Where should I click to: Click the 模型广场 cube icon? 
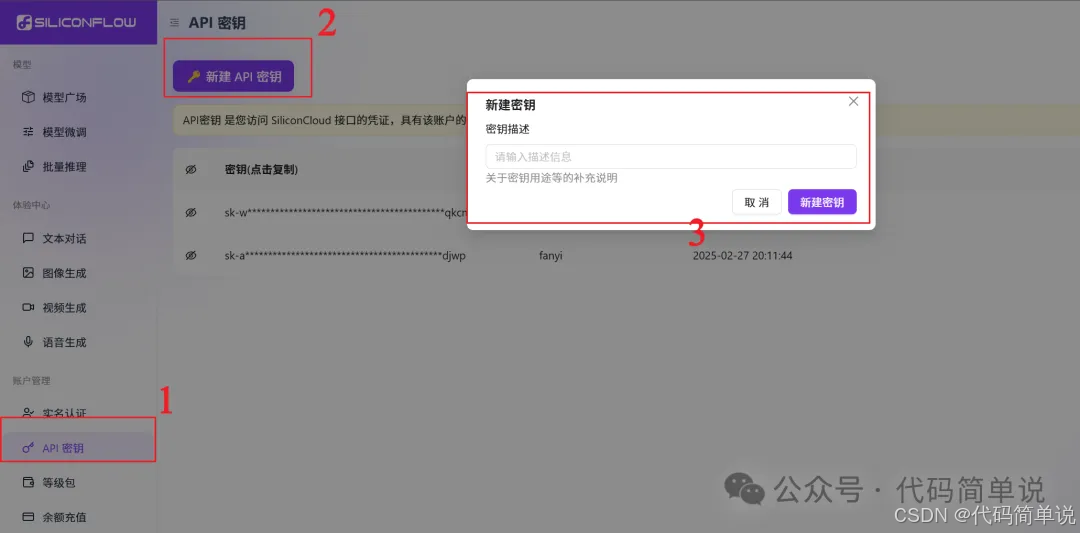(28, 97)
